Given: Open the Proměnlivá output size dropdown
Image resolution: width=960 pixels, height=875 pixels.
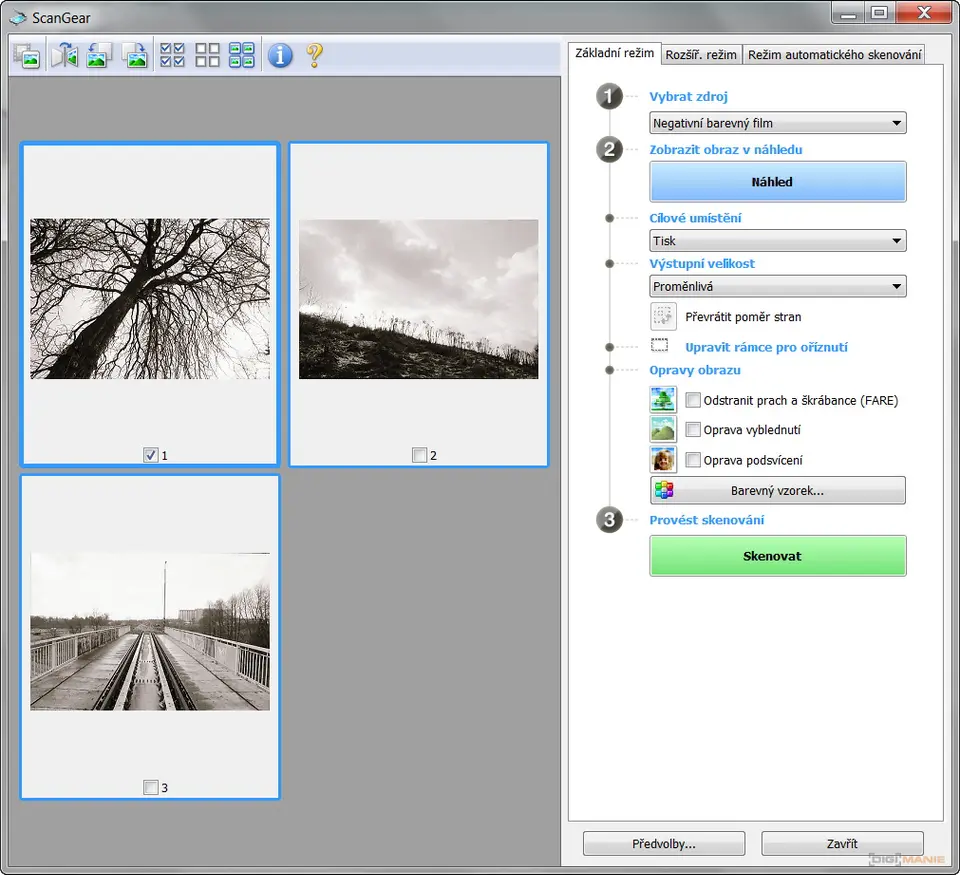Looking at the screenshot, I should click(x=777, y=287).
